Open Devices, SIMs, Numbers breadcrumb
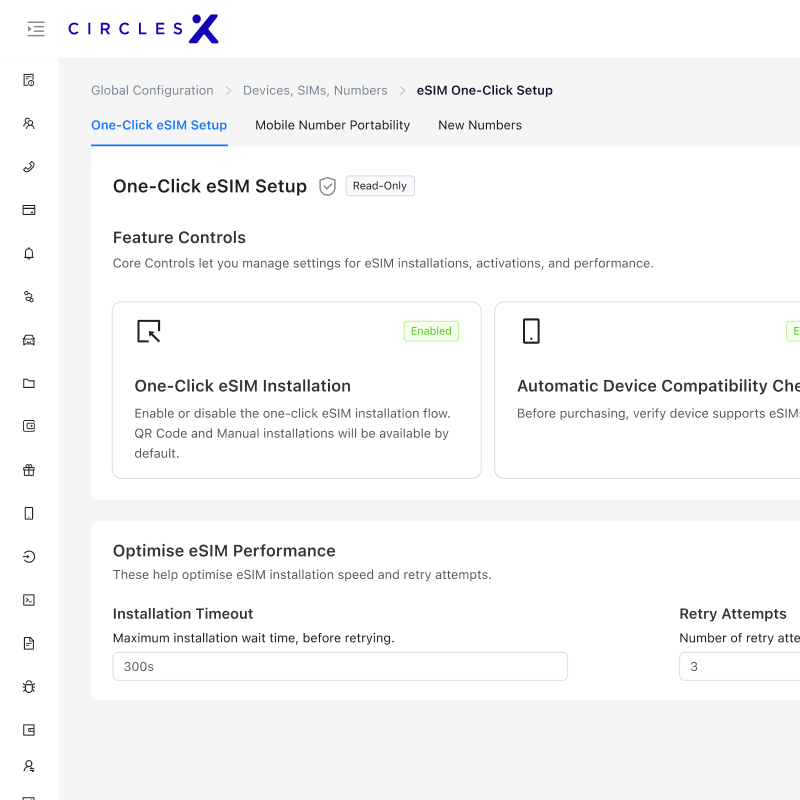This screenshot has height=800, width=800. coord(315,90)
